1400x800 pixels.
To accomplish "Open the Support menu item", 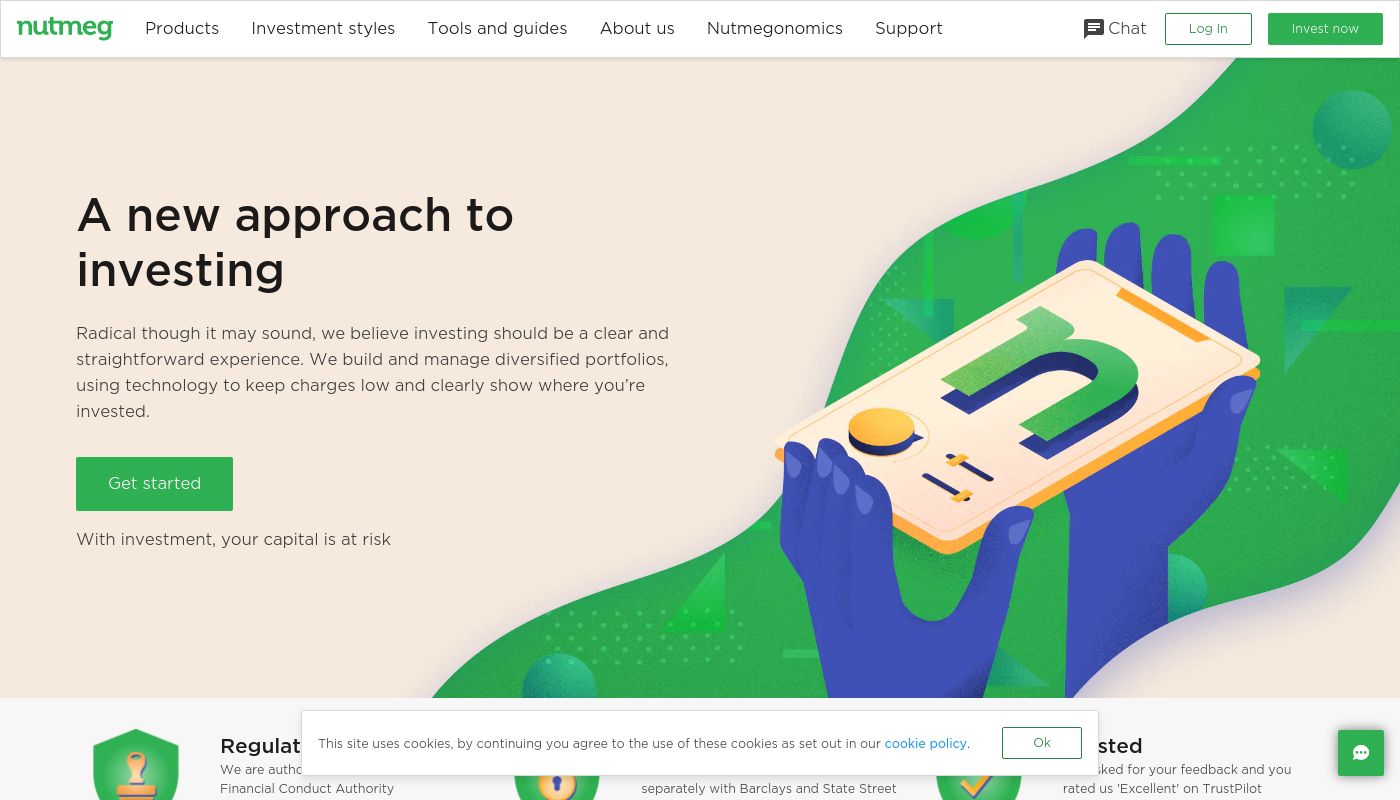I will (x=909, y=28).
